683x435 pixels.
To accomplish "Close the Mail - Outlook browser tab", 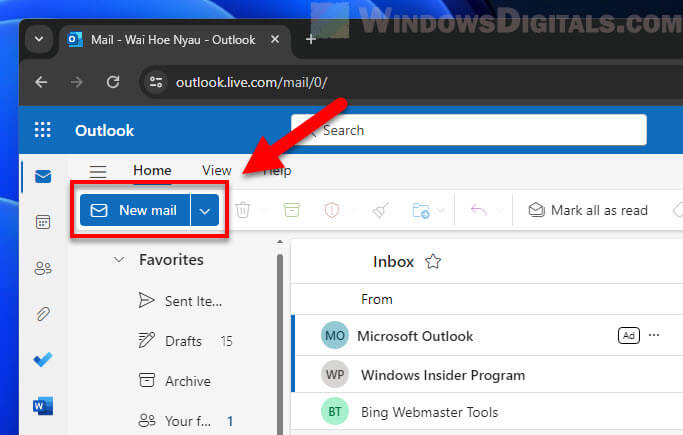I will tap(275, 40).
